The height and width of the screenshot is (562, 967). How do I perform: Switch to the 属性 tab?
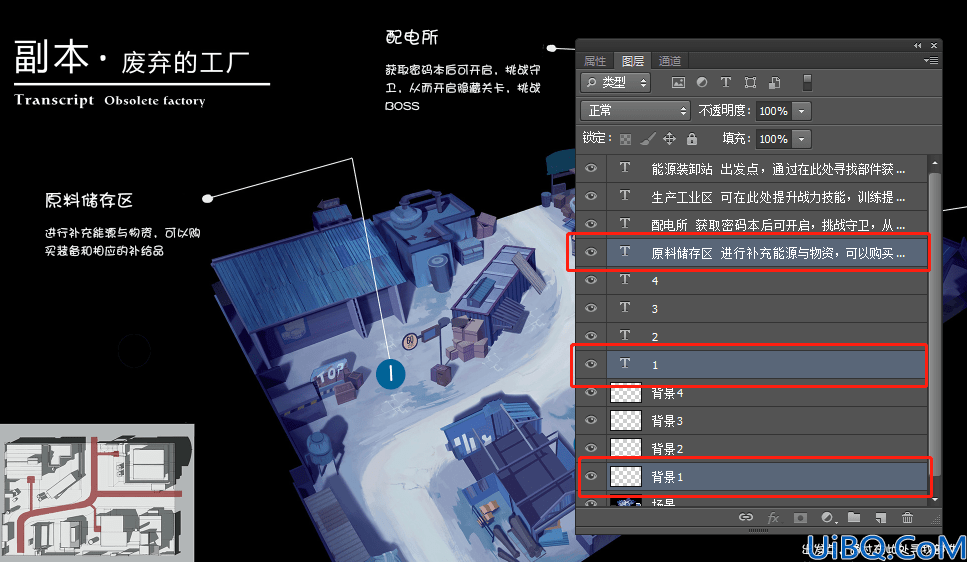(x=595, y=60)
